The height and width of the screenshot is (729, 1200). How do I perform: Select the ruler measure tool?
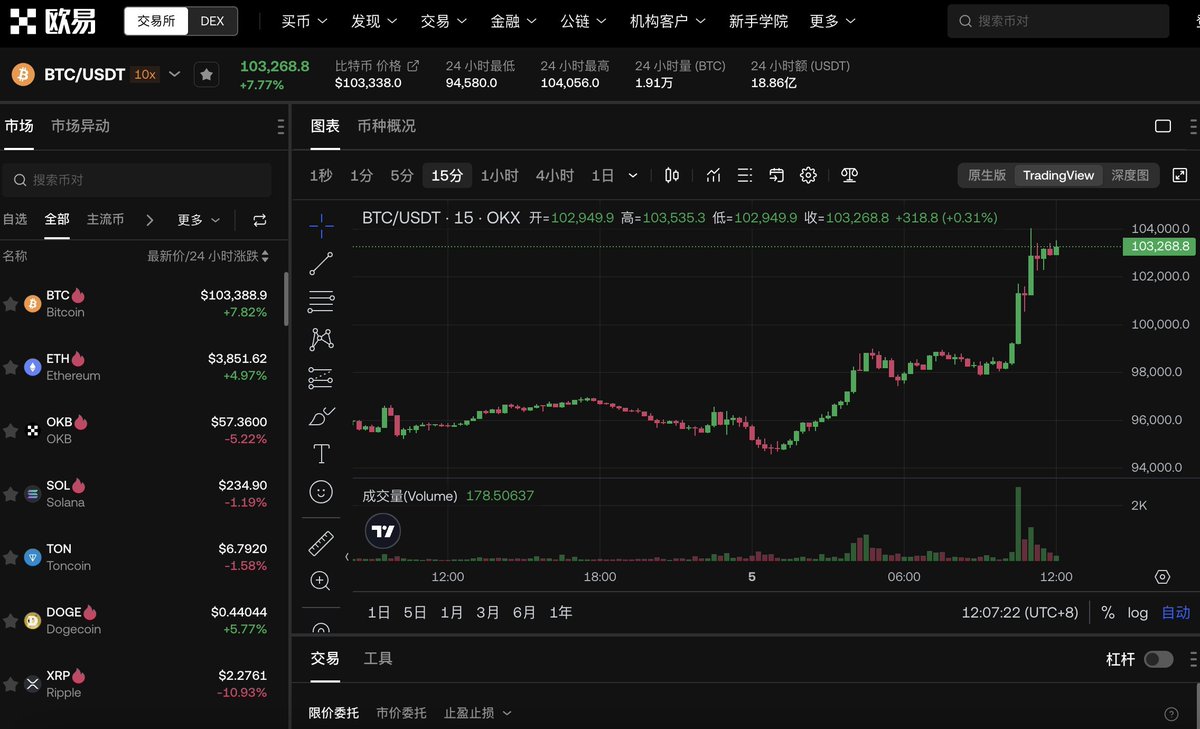pyautogui.click(x=321, y=543)
